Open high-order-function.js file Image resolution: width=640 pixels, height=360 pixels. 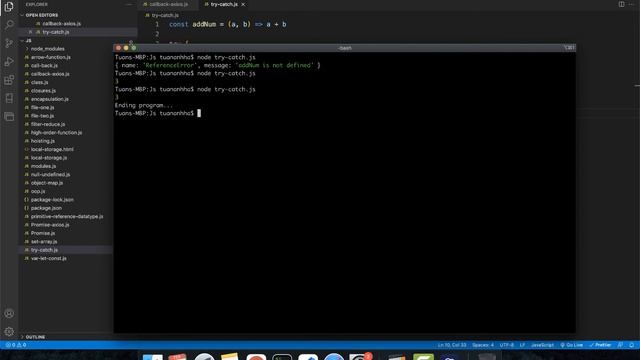point(56,133)
